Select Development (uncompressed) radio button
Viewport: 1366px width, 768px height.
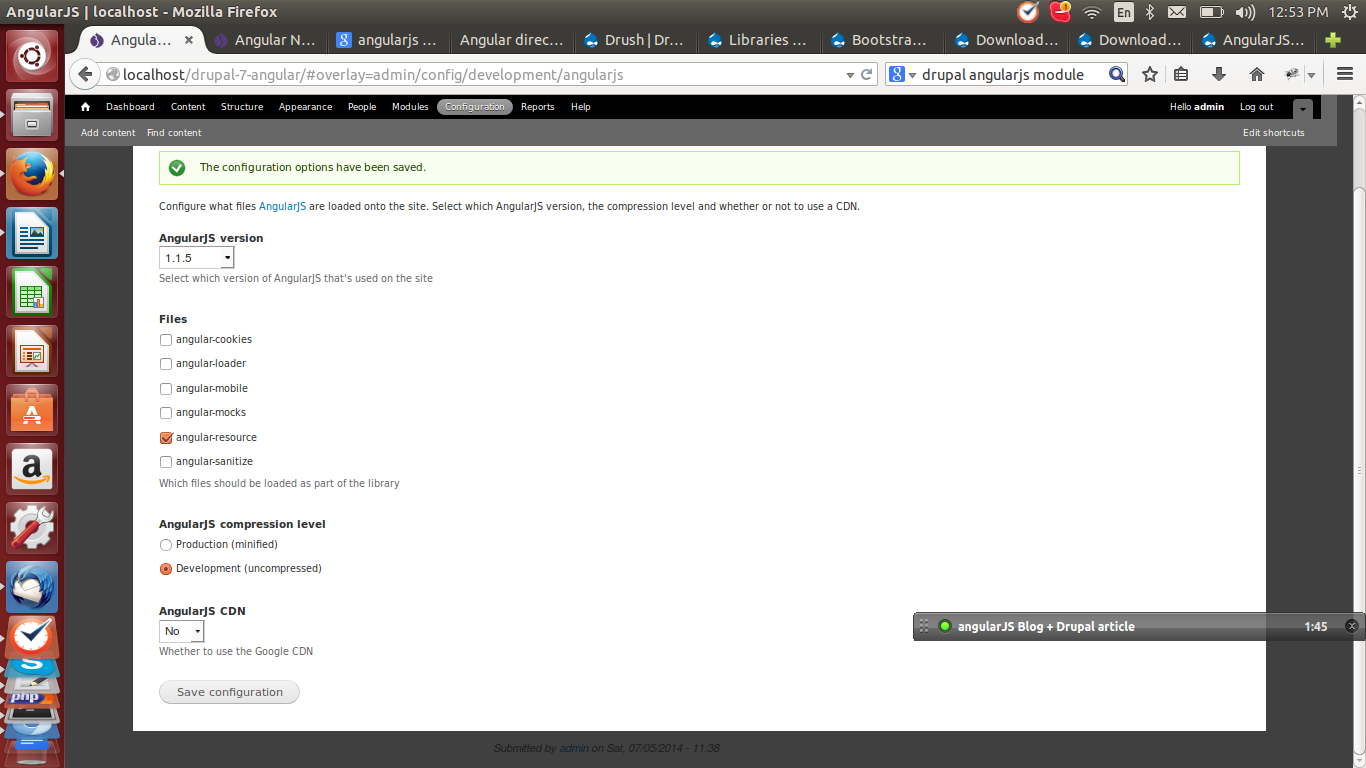point(166,569)
